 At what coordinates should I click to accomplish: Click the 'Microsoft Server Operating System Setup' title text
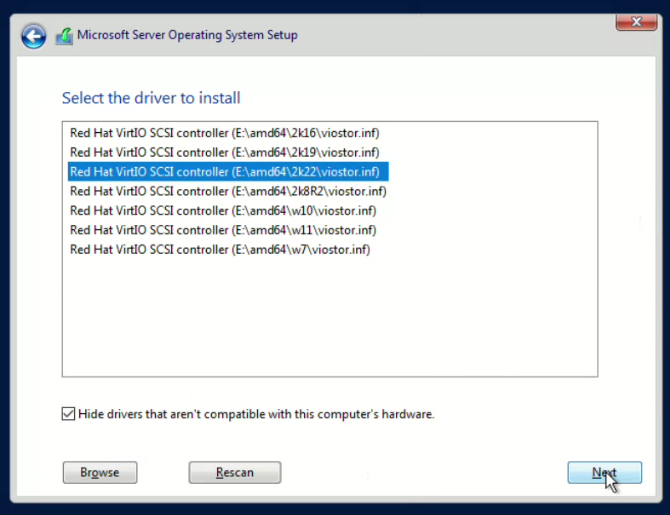187,36
